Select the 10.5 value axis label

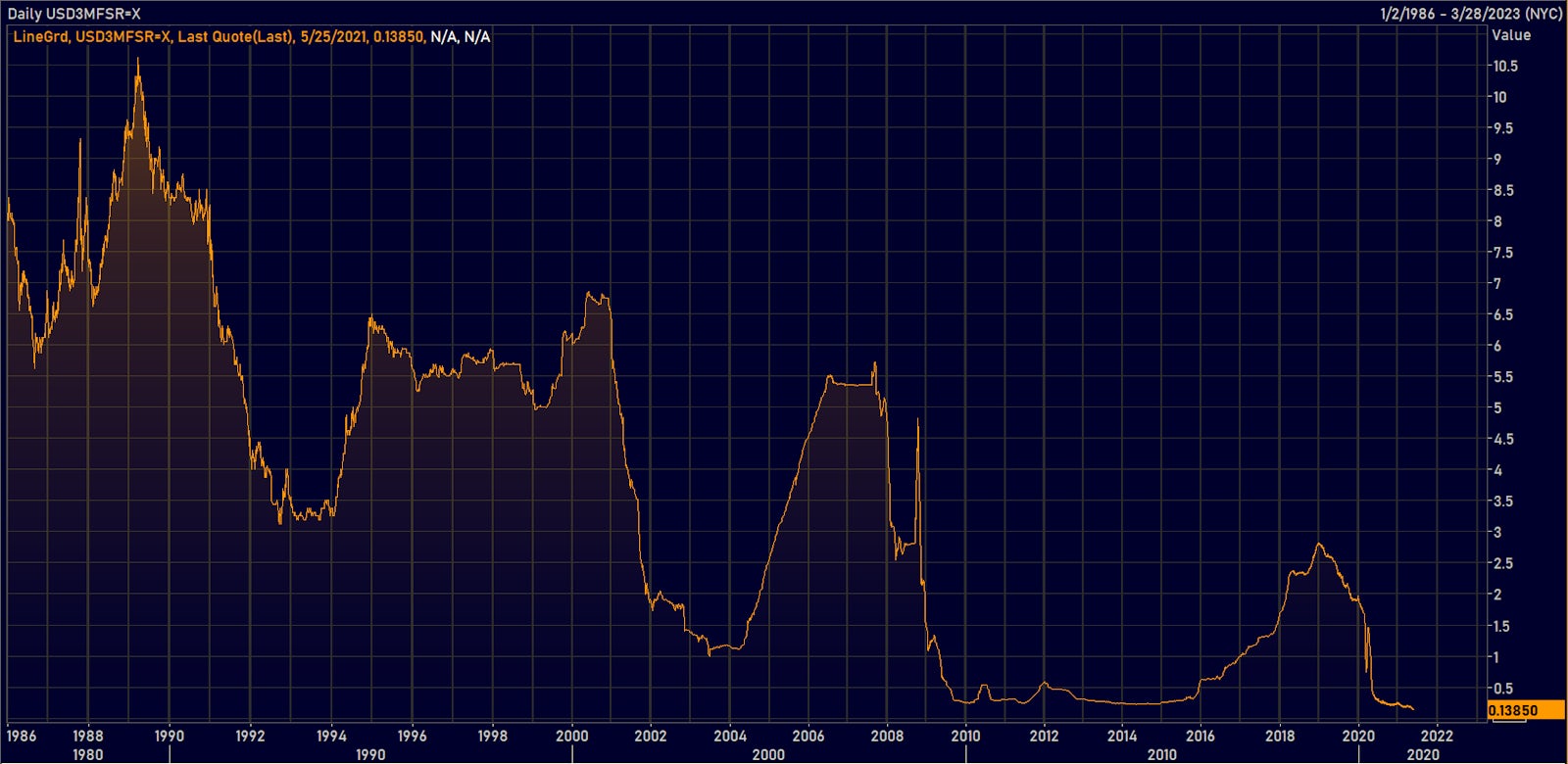(1505, 67)
